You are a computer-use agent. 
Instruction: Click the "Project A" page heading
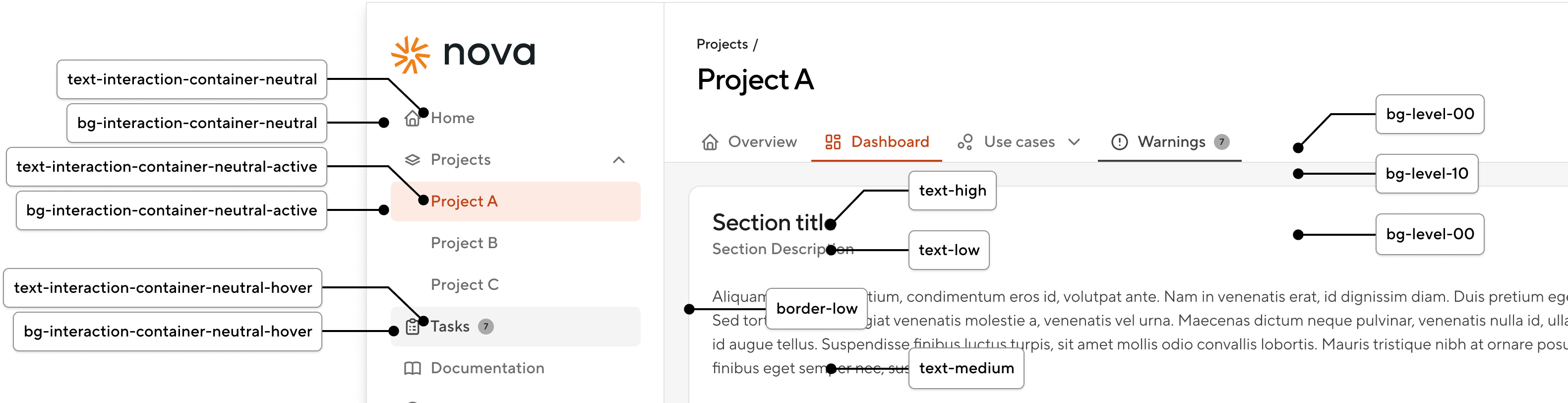755,80
